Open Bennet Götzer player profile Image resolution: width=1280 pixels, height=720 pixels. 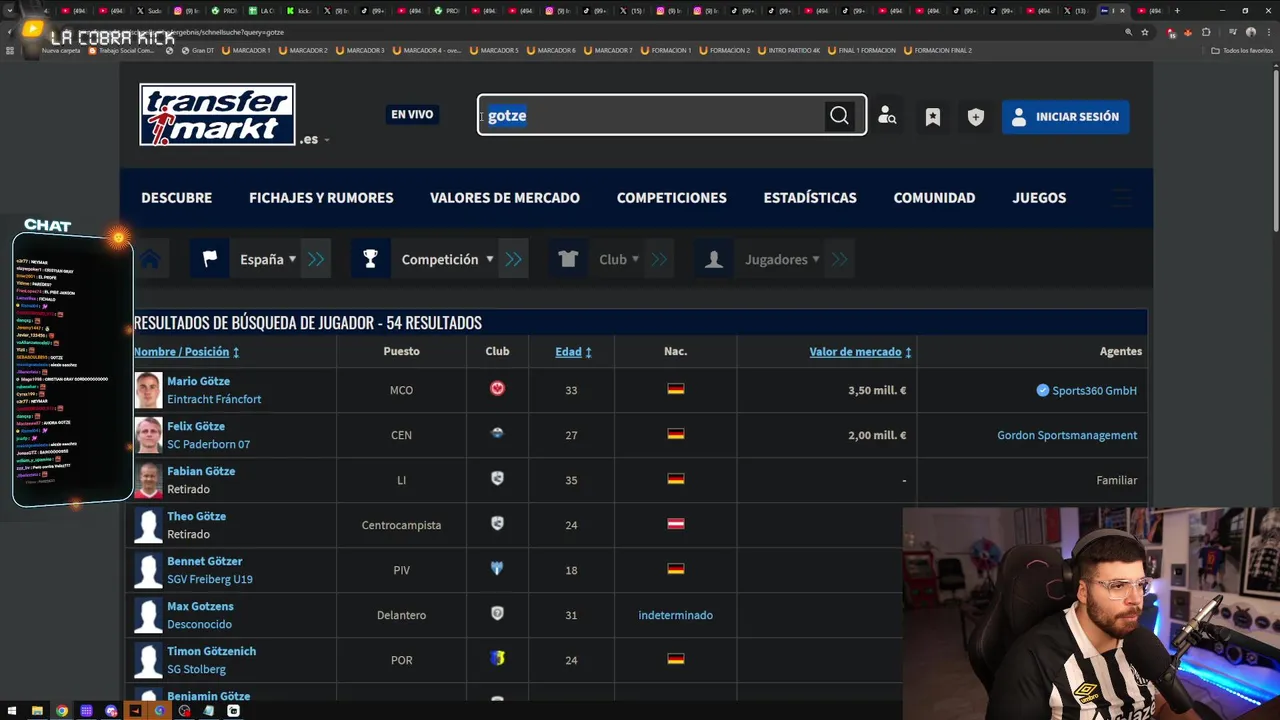(204, 561)
